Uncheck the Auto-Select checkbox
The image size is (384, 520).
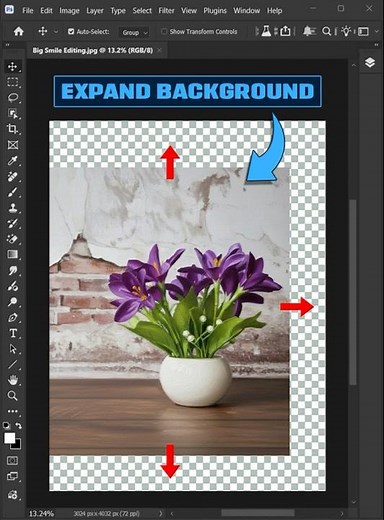tap(71, 32)
